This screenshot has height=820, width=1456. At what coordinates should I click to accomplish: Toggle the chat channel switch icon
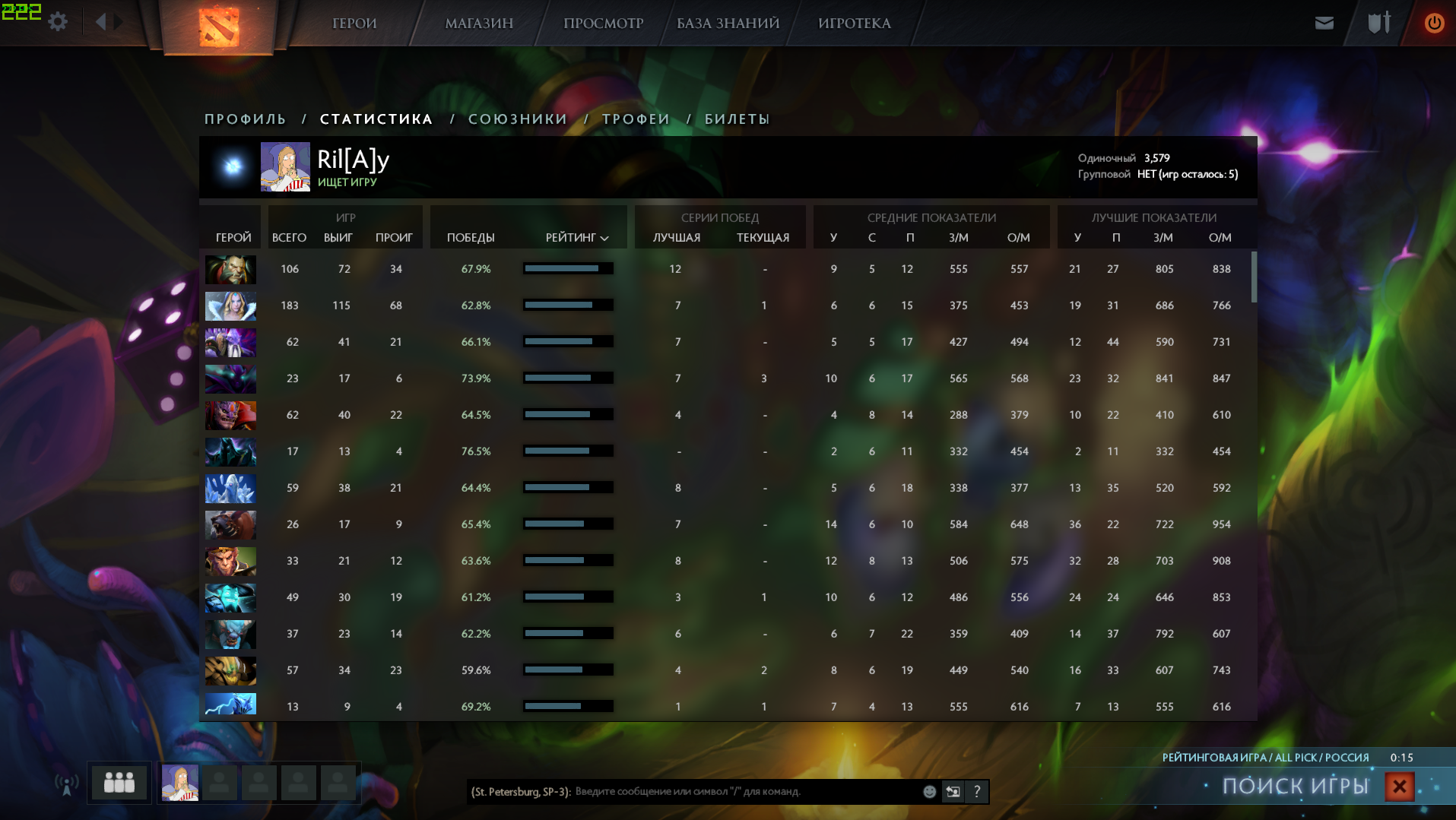[x=953, y=792]
